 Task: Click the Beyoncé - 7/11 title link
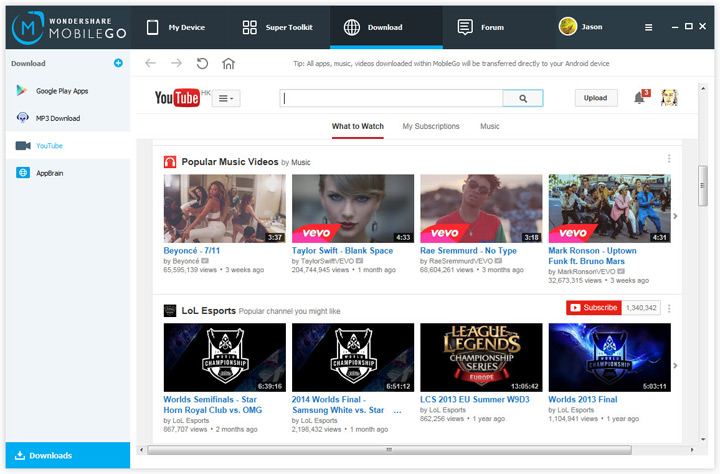[x=191, y=251]
